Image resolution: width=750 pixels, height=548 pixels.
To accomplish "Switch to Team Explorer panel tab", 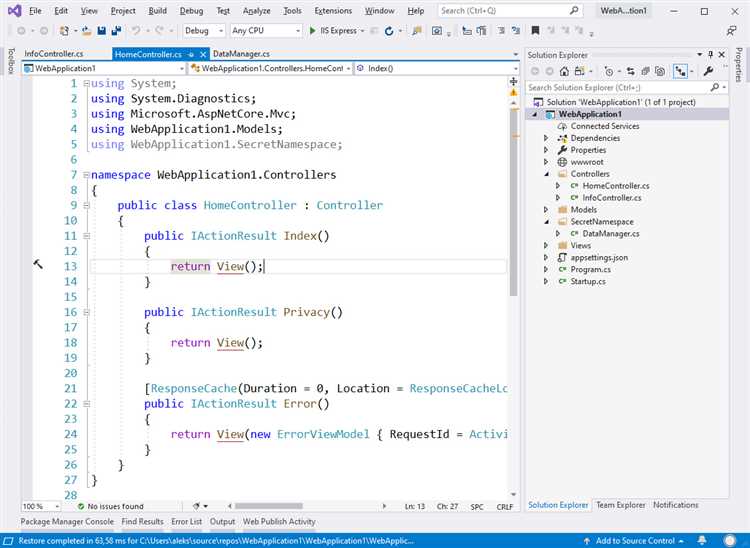I will pyautogui.click(x=620, y=505).
